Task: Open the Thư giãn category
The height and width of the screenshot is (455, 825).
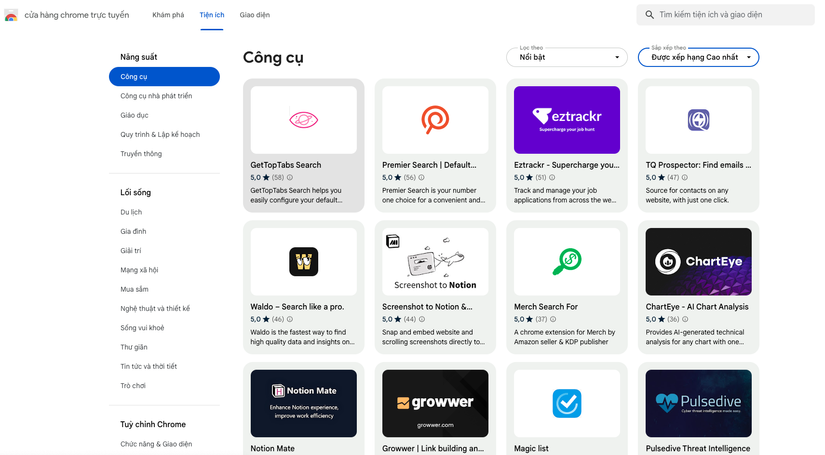Action: 134,347
